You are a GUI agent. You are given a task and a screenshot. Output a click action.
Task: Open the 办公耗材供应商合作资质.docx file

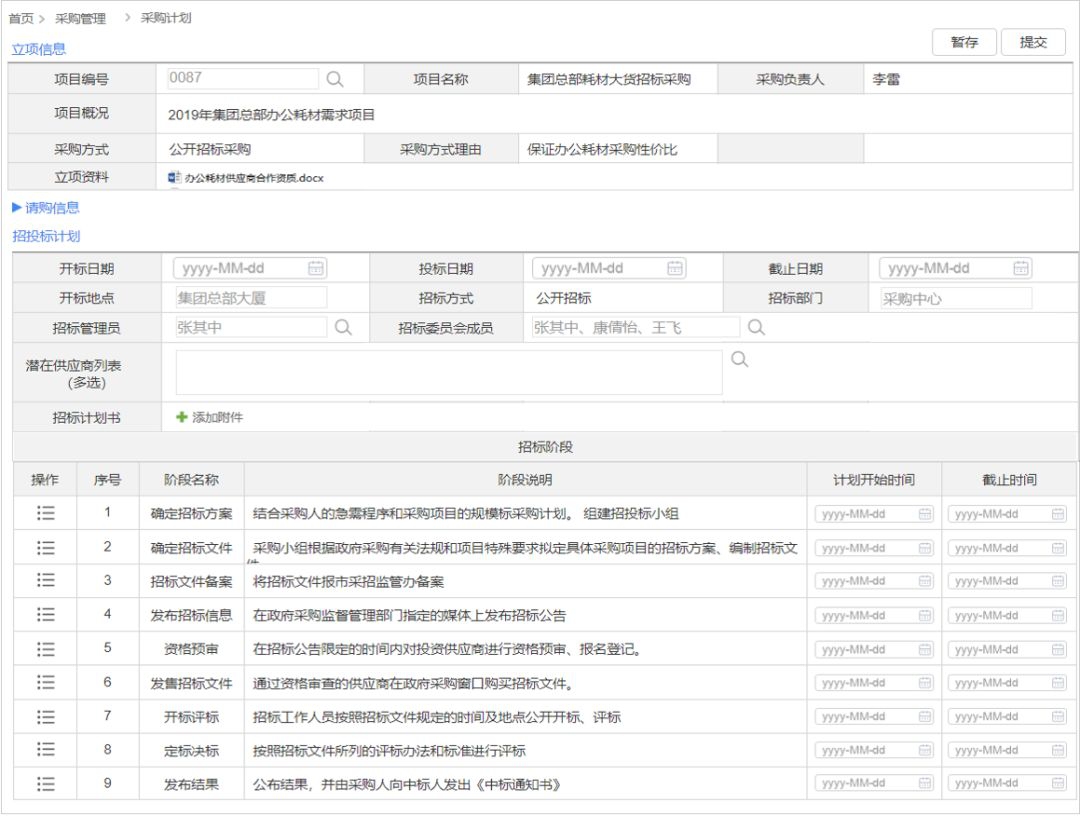[x=254, y=178]
